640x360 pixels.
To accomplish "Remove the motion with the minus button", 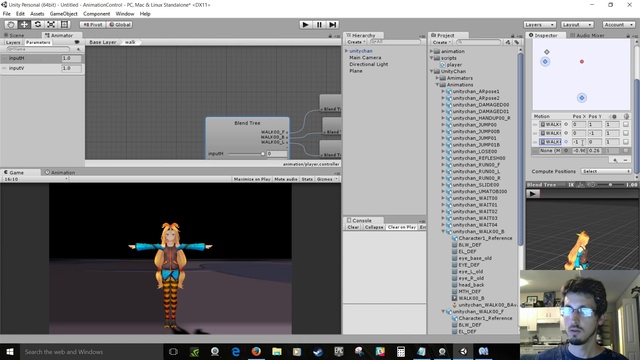I will point(625,160).
